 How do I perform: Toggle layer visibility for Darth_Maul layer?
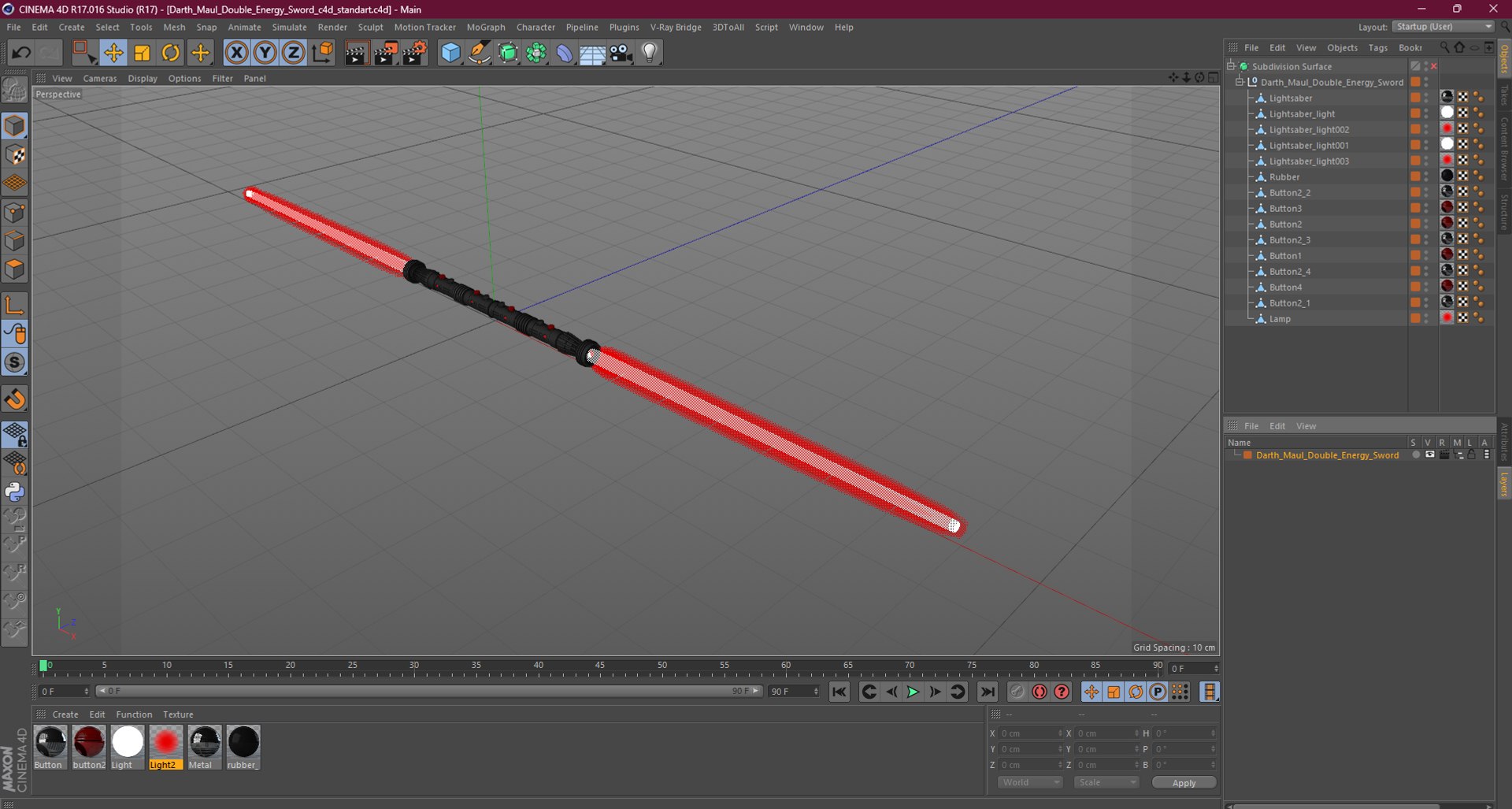tap(1430, 455)
